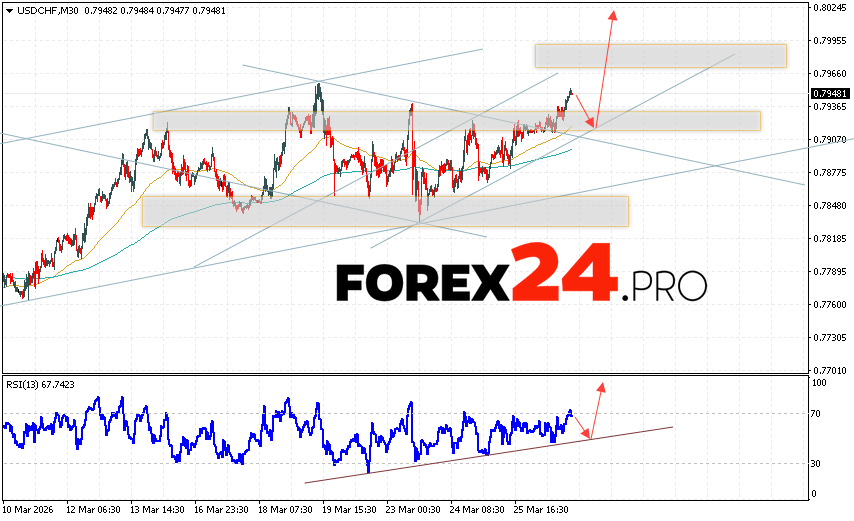The height and width of the screenshot is (521, 854).
Task: Select the RSI scale level 70
Action: coord(815,414)
